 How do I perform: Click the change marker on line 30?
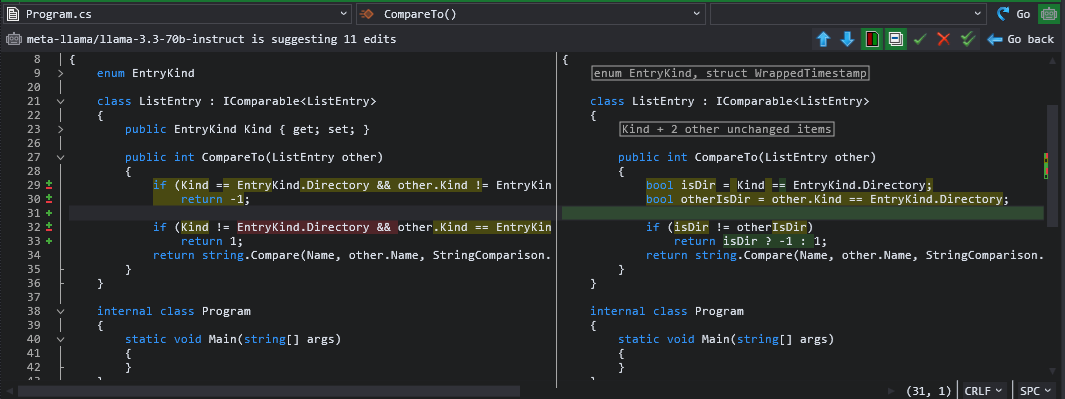coord(49,199)
